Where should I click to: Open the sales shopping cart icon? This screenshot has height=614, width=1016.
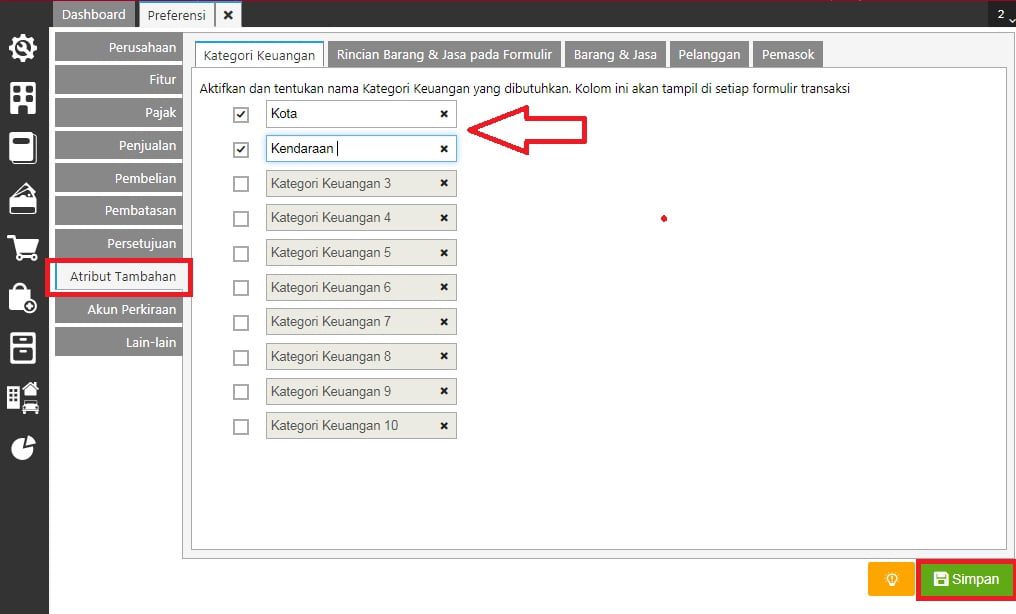pyautogui.click(x=23, y=248)
